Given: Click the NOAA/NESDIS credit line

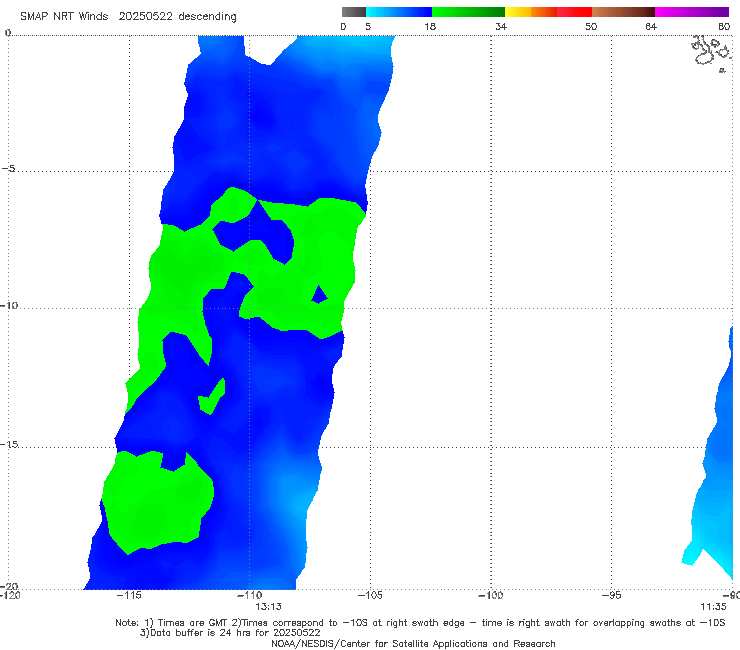Looking at the screenshot, I should tap(413, 644).
